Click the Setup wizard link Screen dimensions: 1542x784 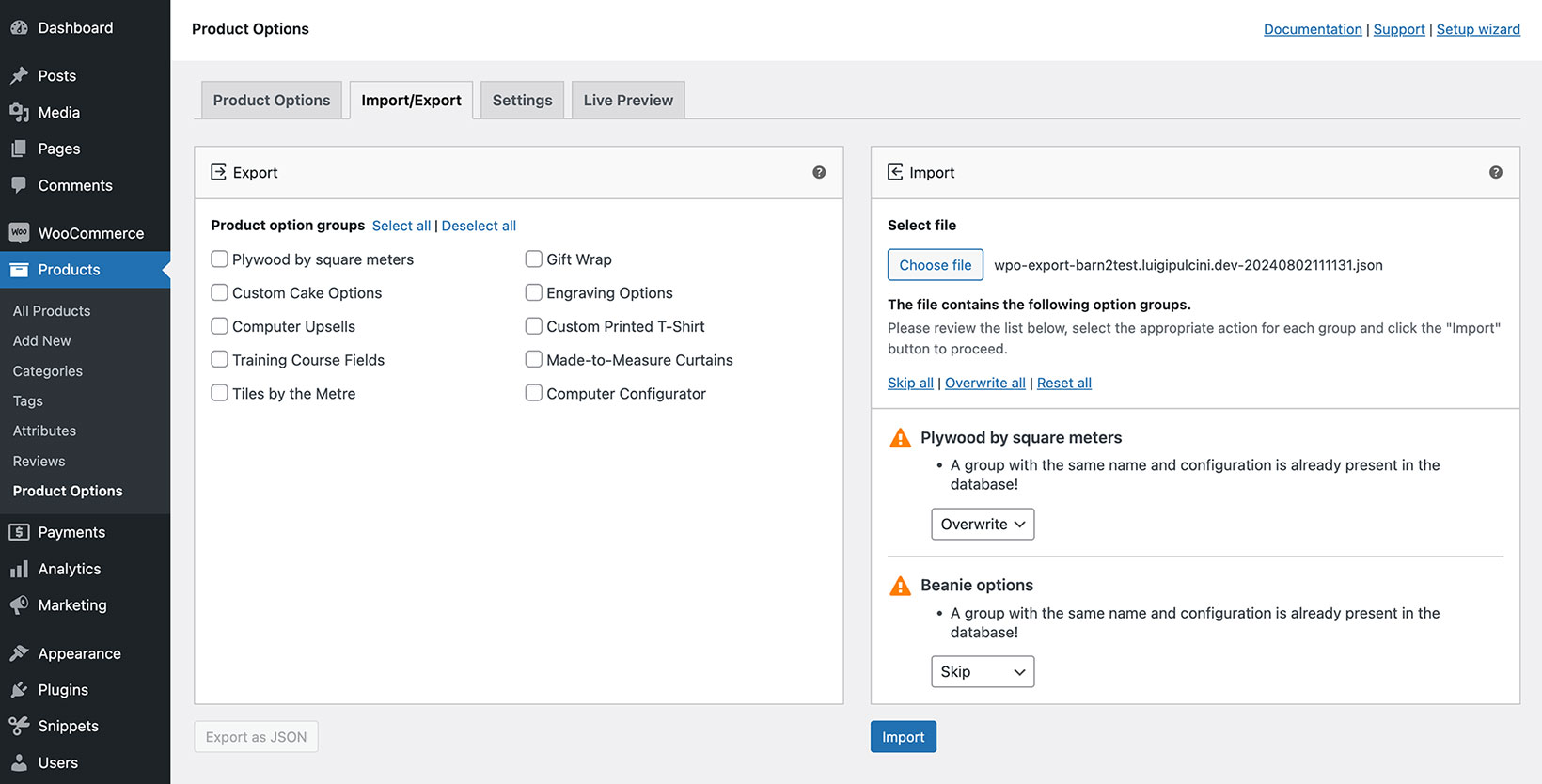click(x=1478, y=29)
